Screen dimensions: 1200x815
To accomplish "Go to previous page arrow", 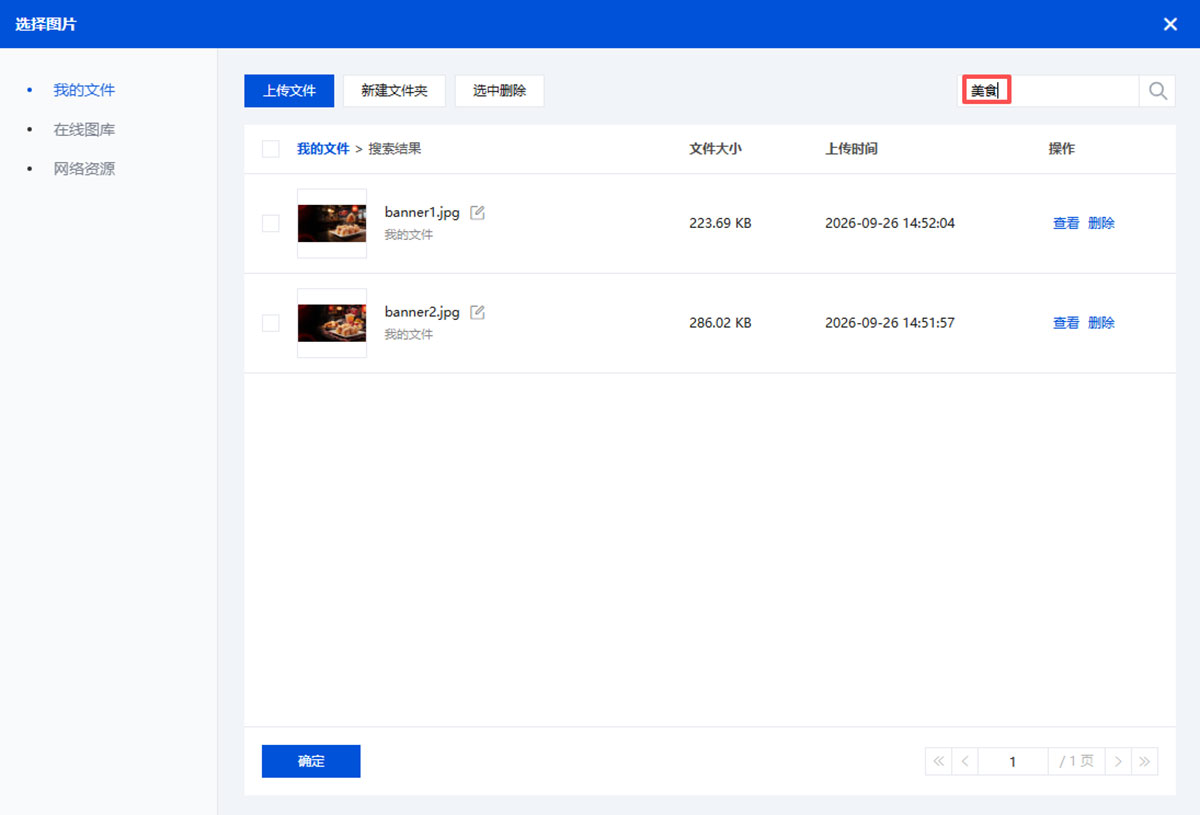I will coord(965,761).
